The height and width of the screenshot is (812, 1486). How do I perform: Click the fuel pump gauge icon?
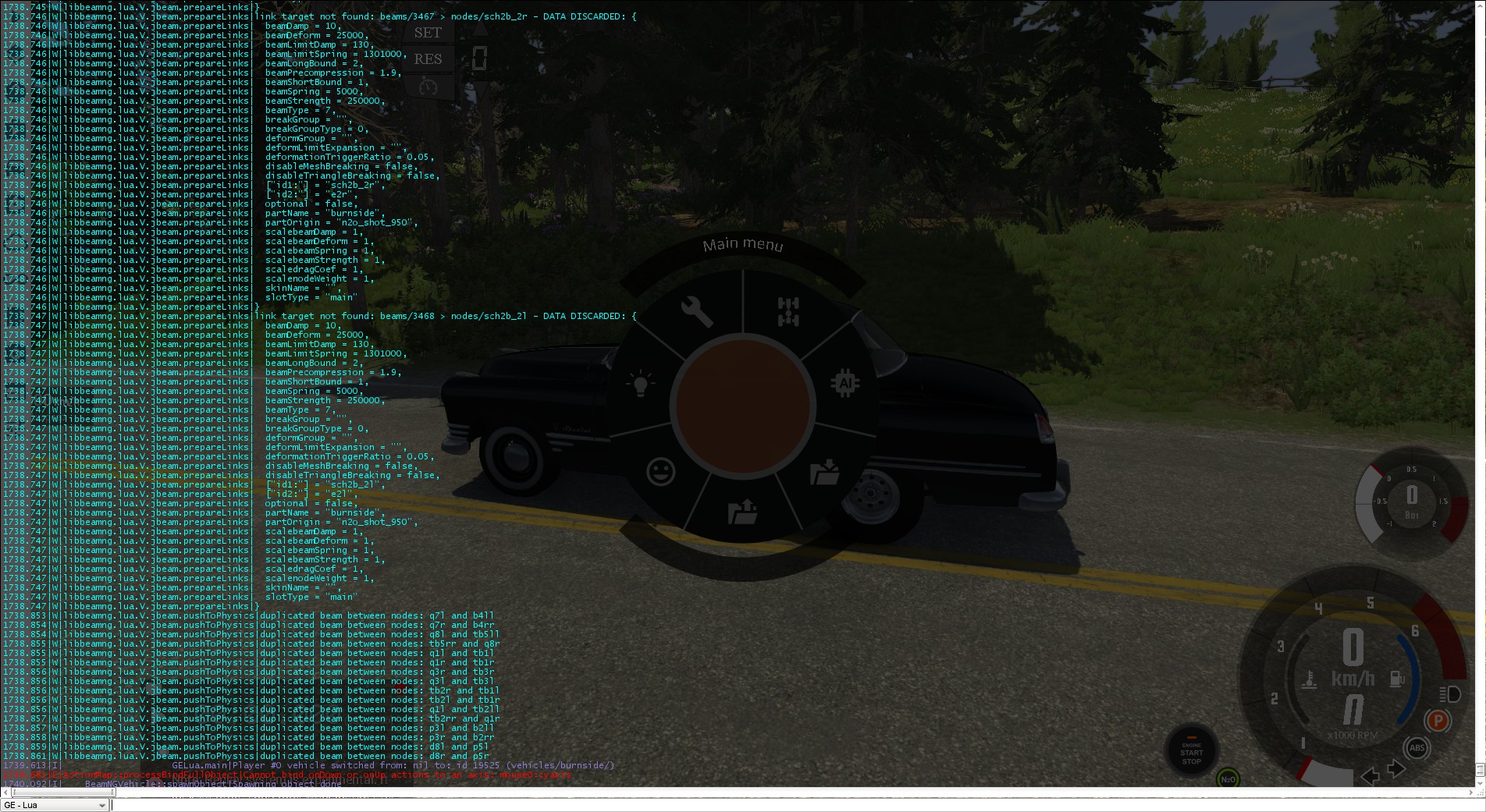point(1397,680)
